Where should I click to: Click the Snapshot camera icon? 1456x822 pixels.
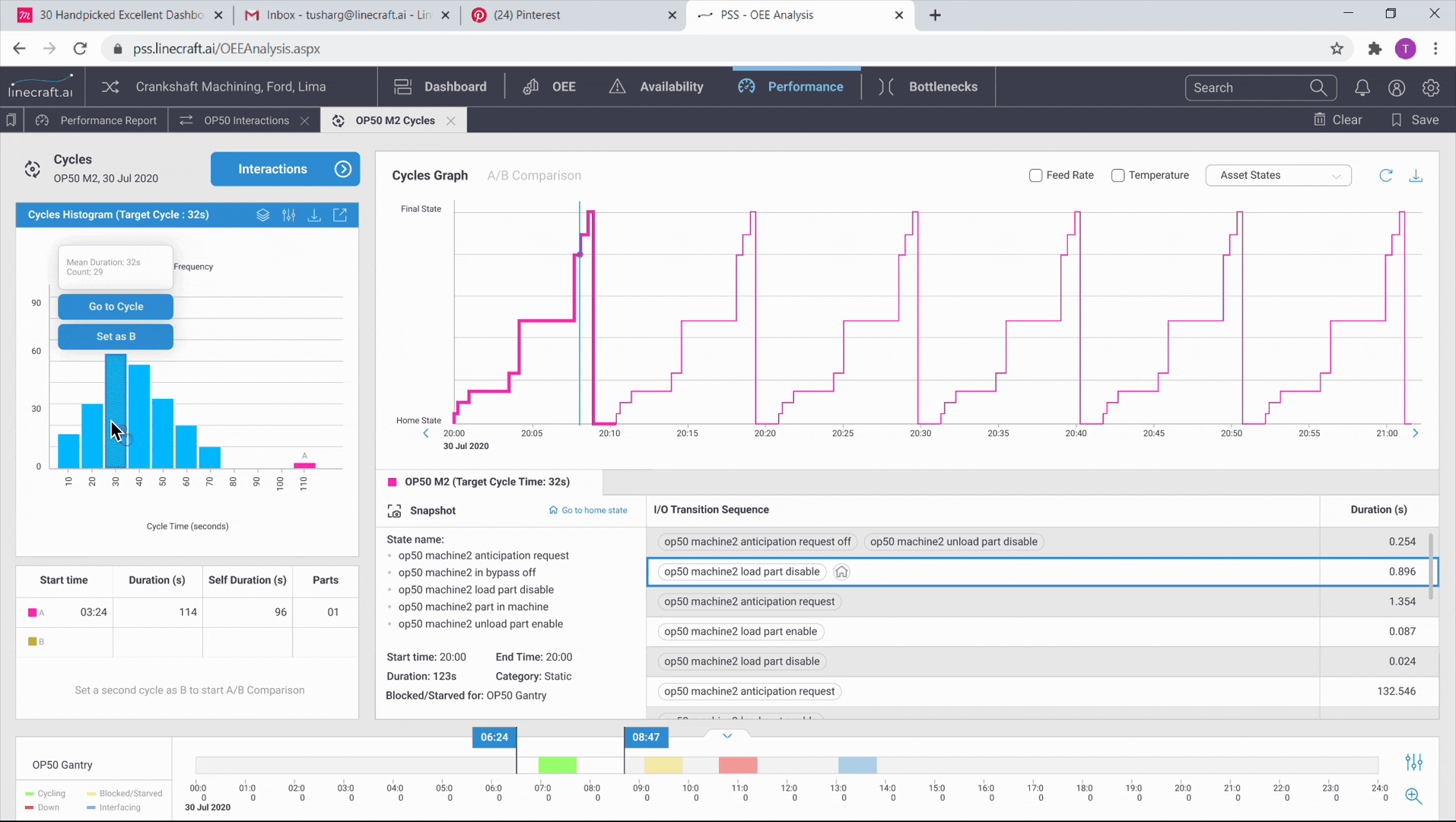pos(394,511)
